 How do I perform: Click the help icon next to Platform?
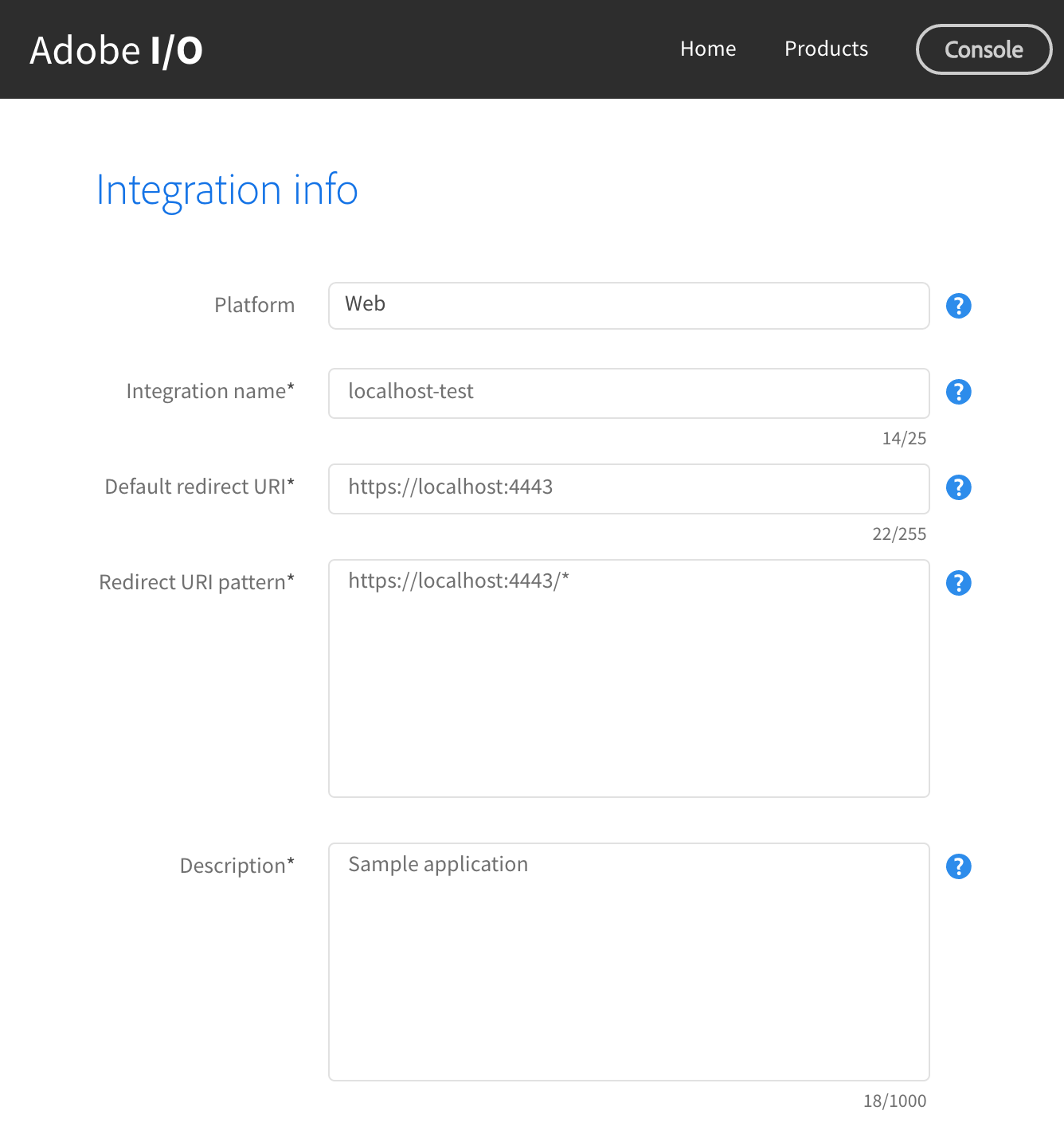pyautogui.click(x=958, y=306)
